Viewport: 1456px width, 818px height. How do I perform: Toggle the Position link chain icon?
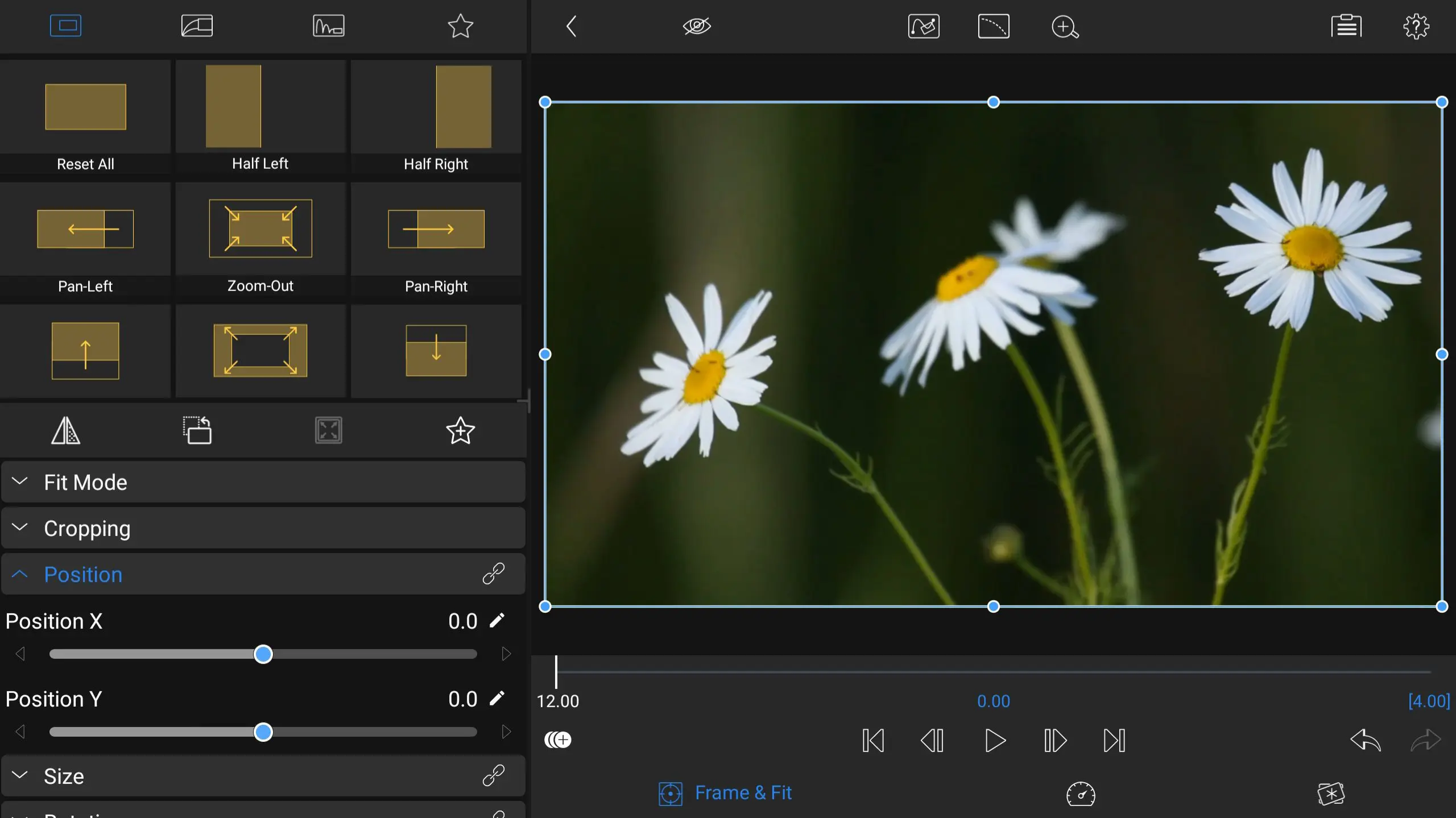pos(493,574)
